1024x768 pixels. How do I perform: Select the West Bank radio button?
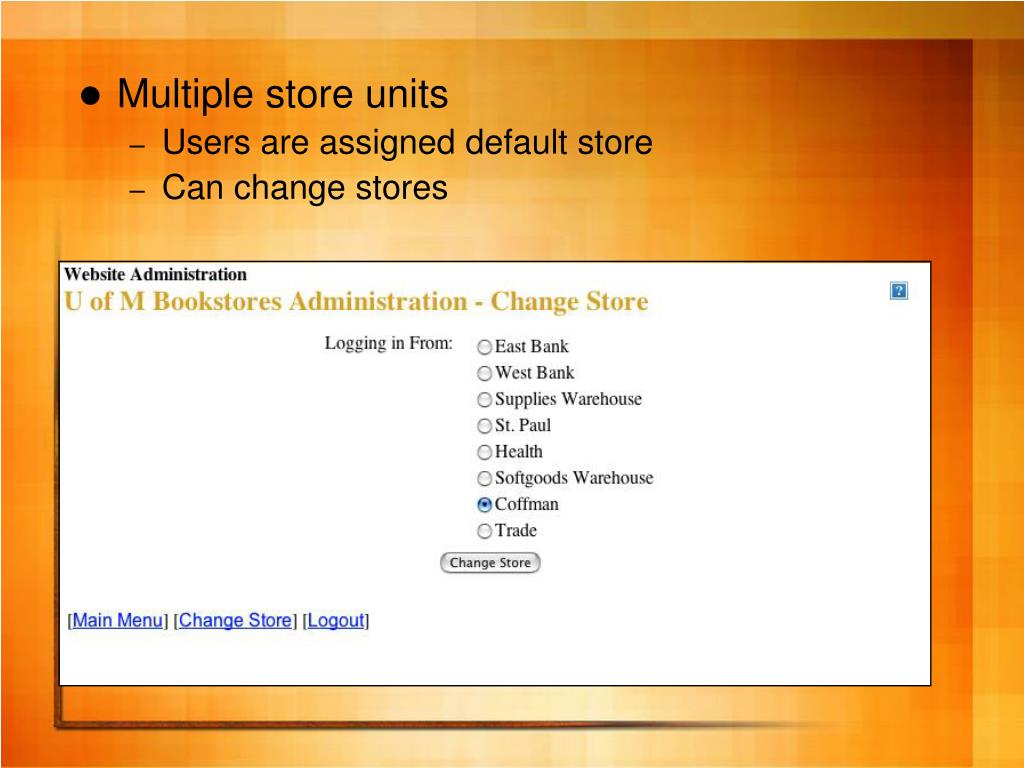pyautogui.click(x=484, y=373)
